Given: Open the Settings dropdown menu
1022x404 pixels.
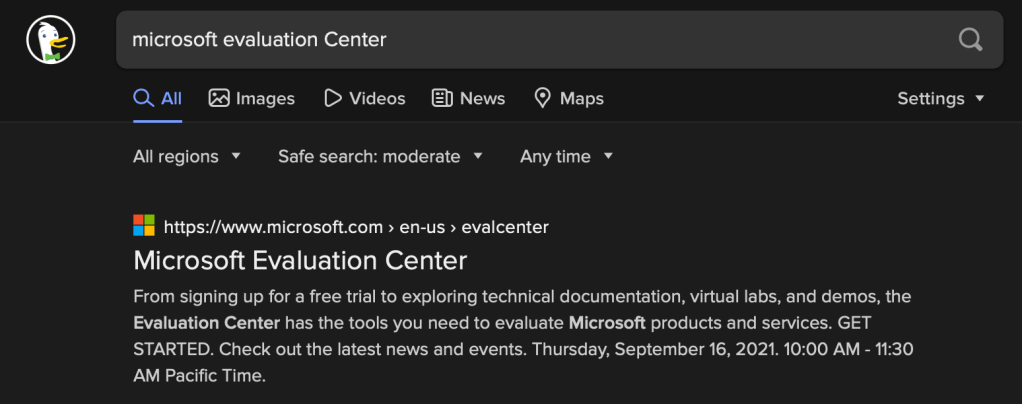Looking at the screenshot, I should coord(940,98).
